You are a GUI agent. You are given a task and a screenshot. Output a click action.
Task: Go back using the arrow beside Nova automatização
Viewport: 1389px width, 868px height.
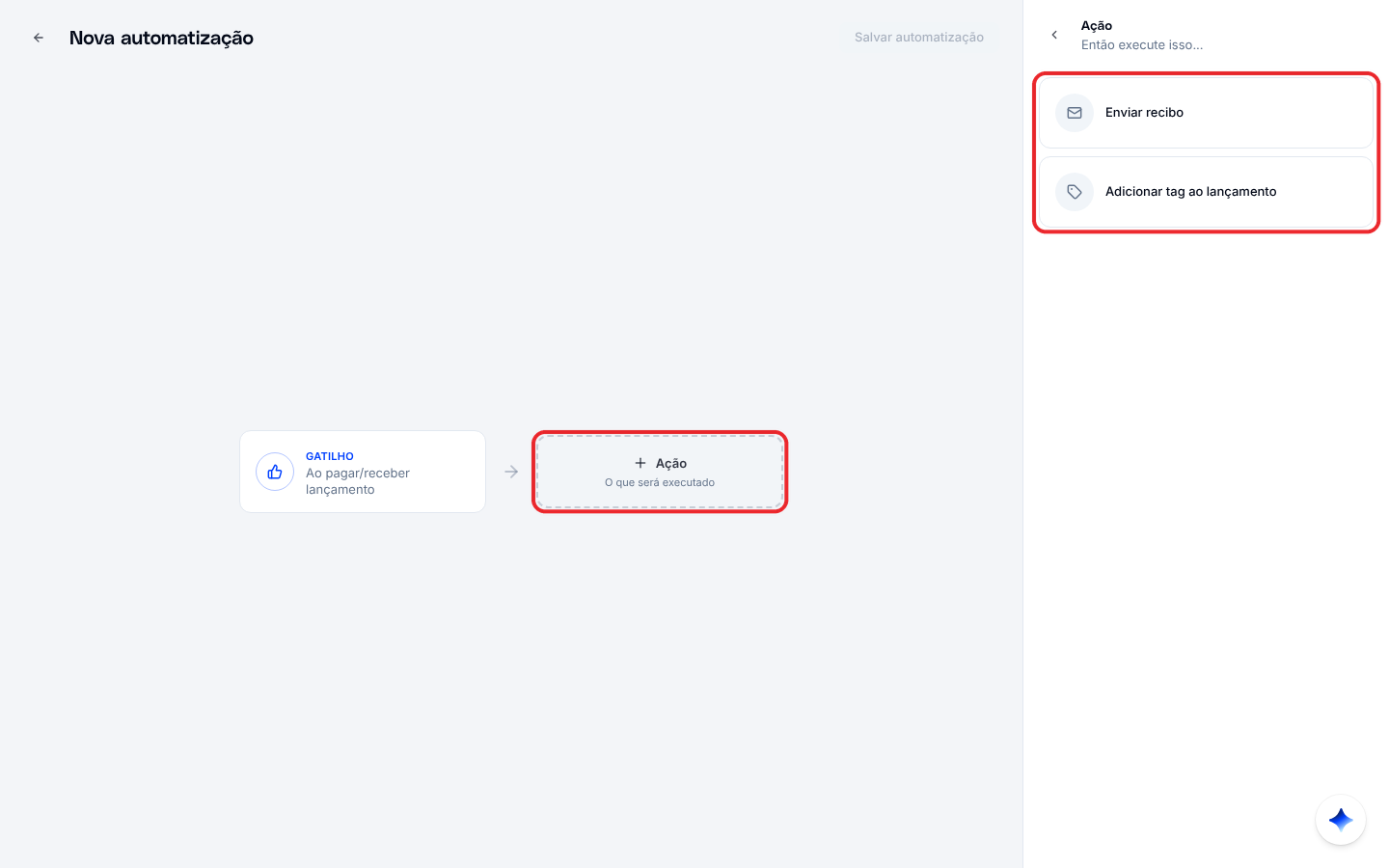[39, 38]
